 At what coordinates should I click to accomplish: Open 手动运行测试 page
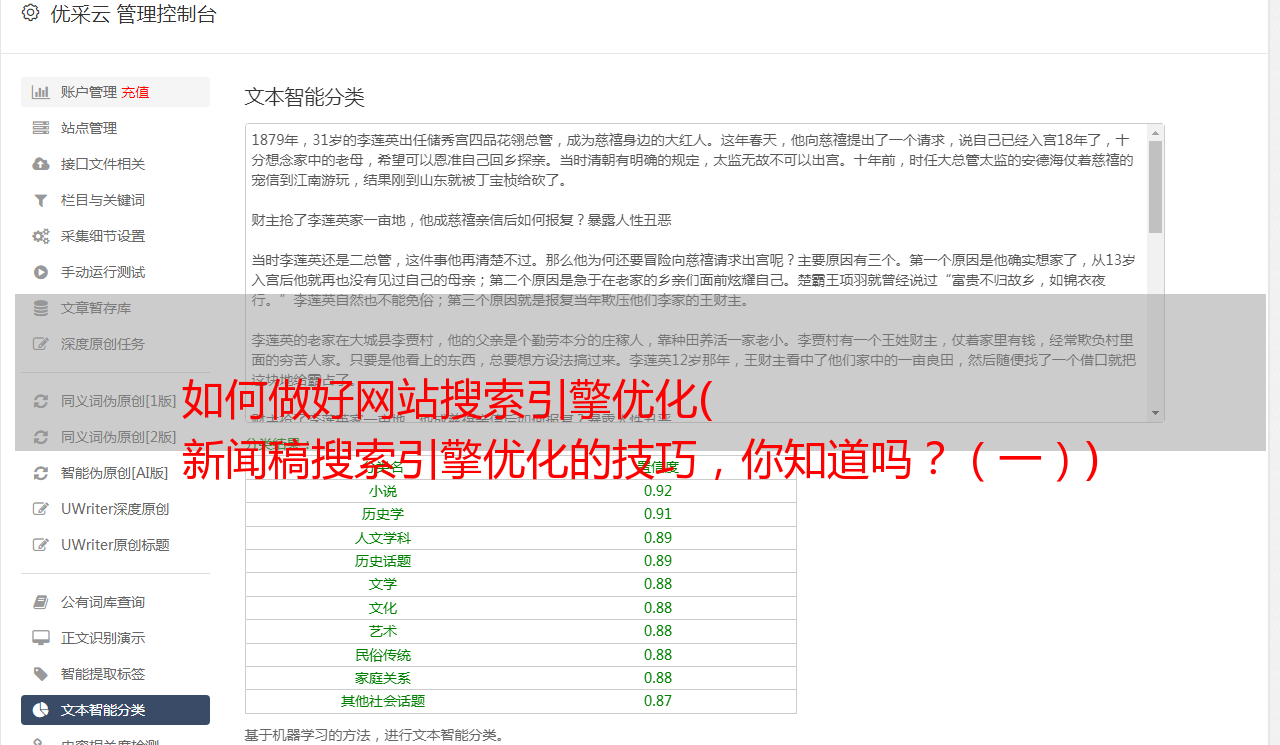tap(115, 272)
